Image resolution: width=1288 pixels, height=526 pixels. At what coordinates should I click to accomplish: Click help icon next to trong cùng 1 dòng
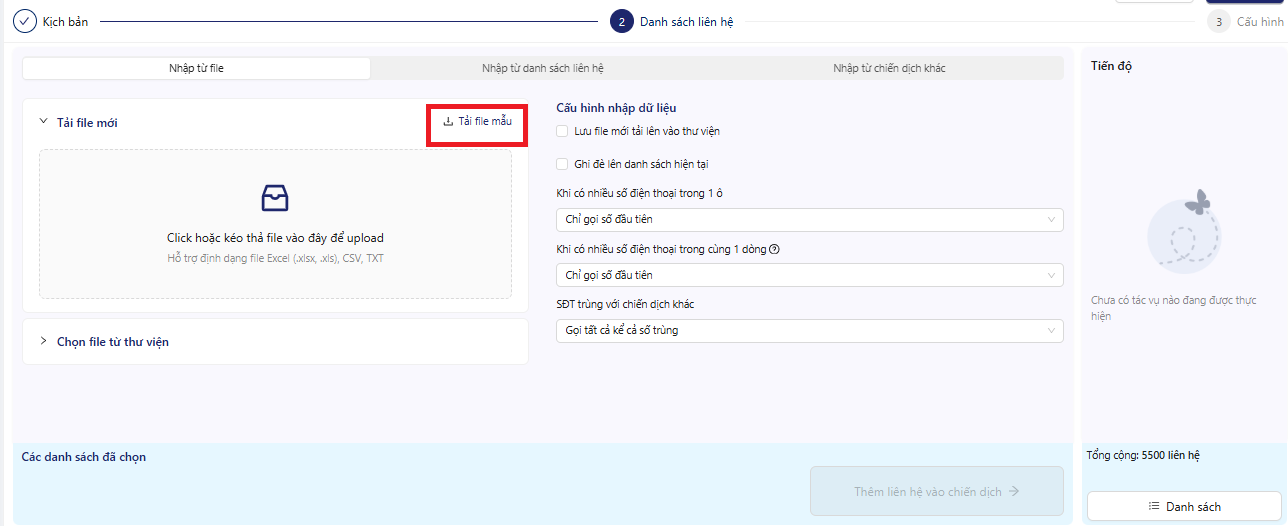(x=775, y=249)
